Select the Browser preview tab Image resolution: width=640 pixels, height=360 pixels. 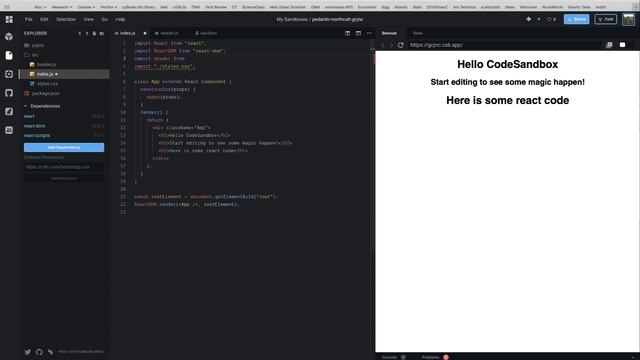pyautogui.click(x=389, y=33)
